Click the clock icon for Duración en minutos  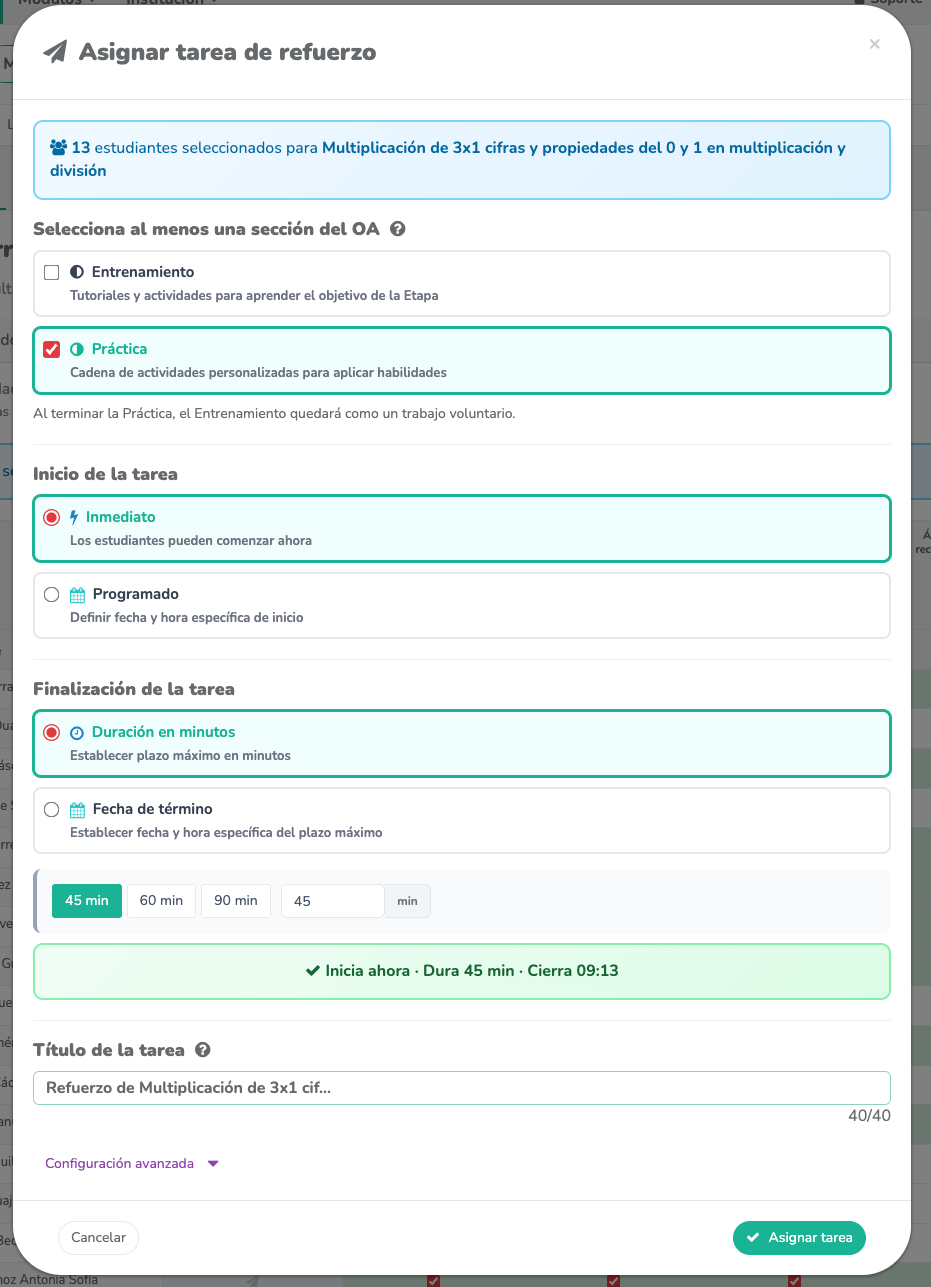coord(77,733)
